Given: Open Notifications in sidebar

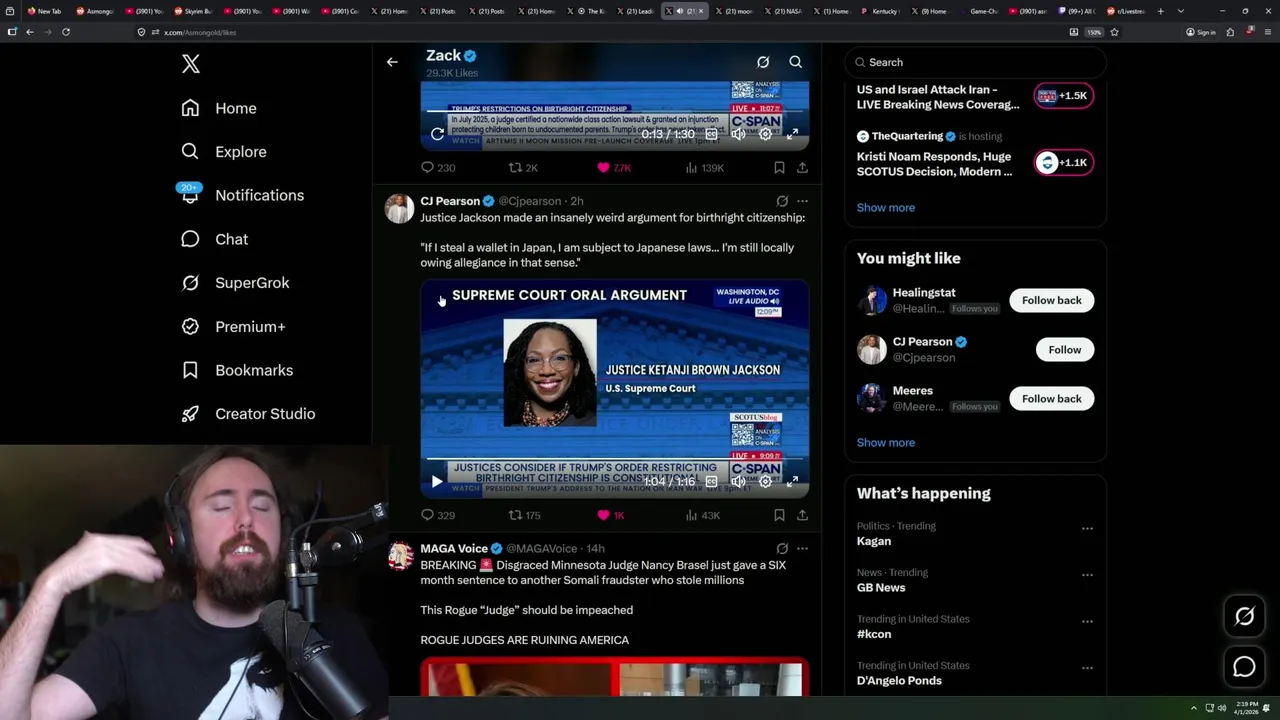Looking at the screenshot, I should (242, 195).
